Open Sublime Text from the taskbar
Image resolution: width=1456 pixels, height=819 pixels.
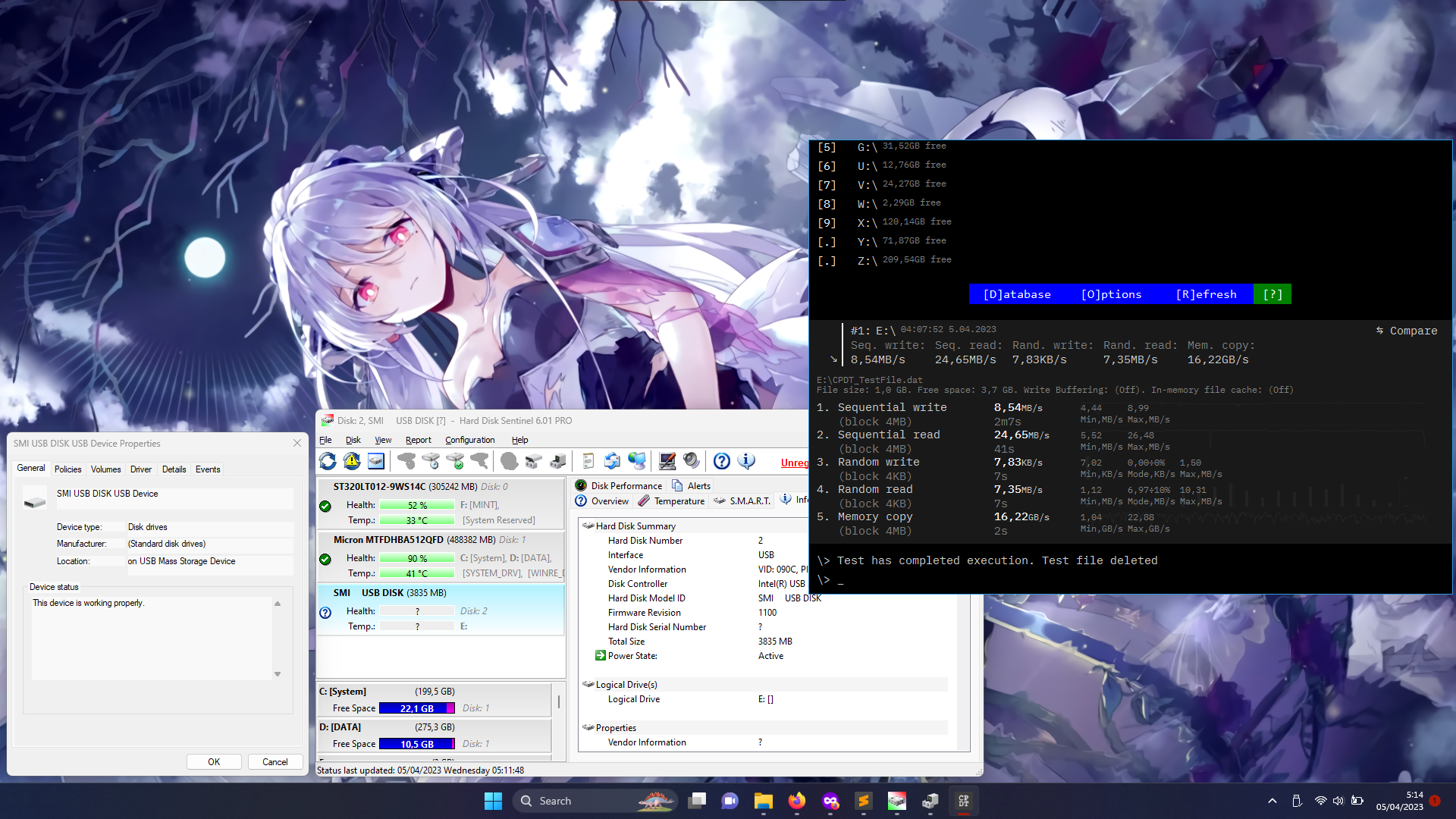click(x=864, y=801)
